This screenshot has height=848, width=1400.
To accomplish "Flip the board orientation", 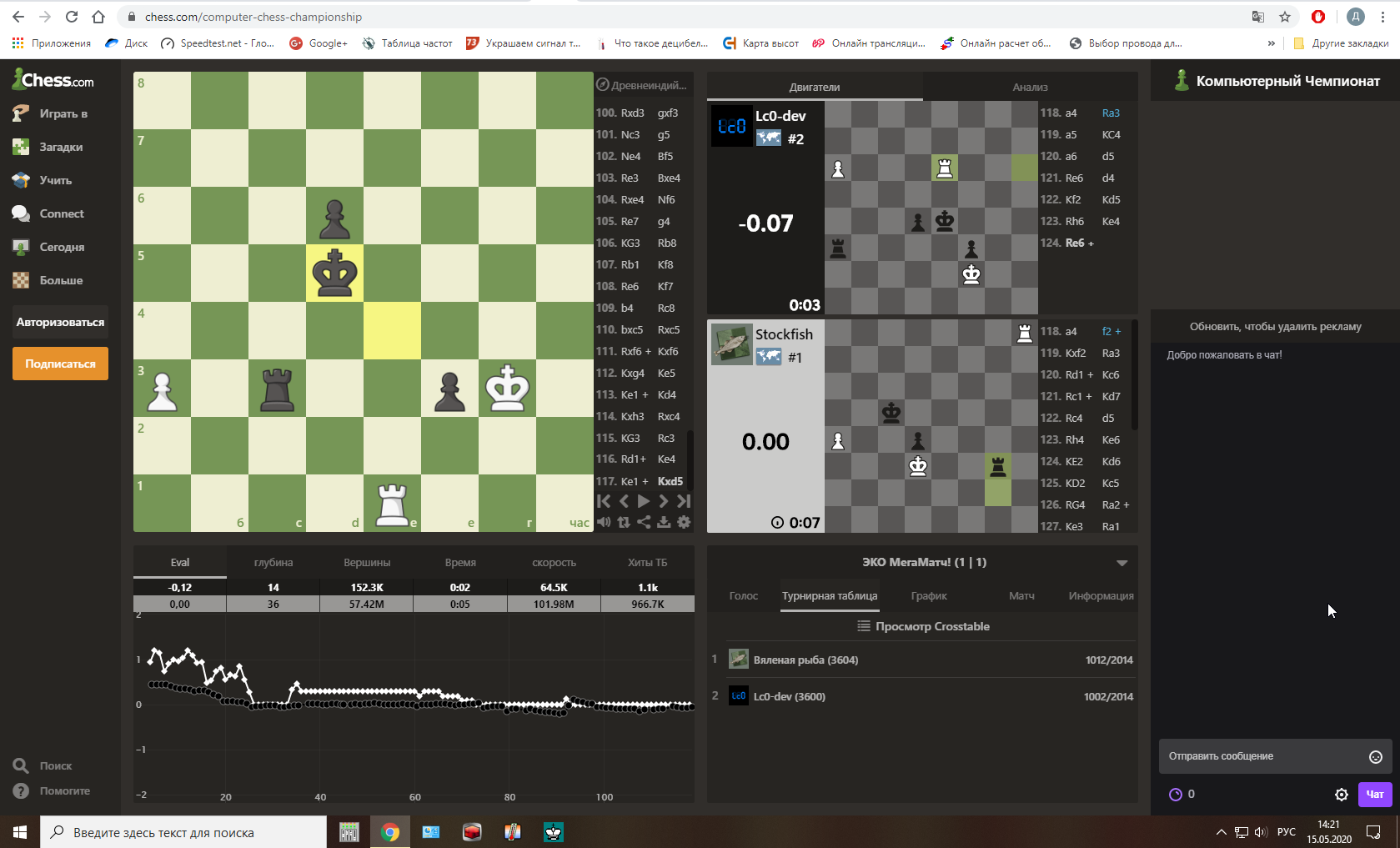I will pos(624,522).
